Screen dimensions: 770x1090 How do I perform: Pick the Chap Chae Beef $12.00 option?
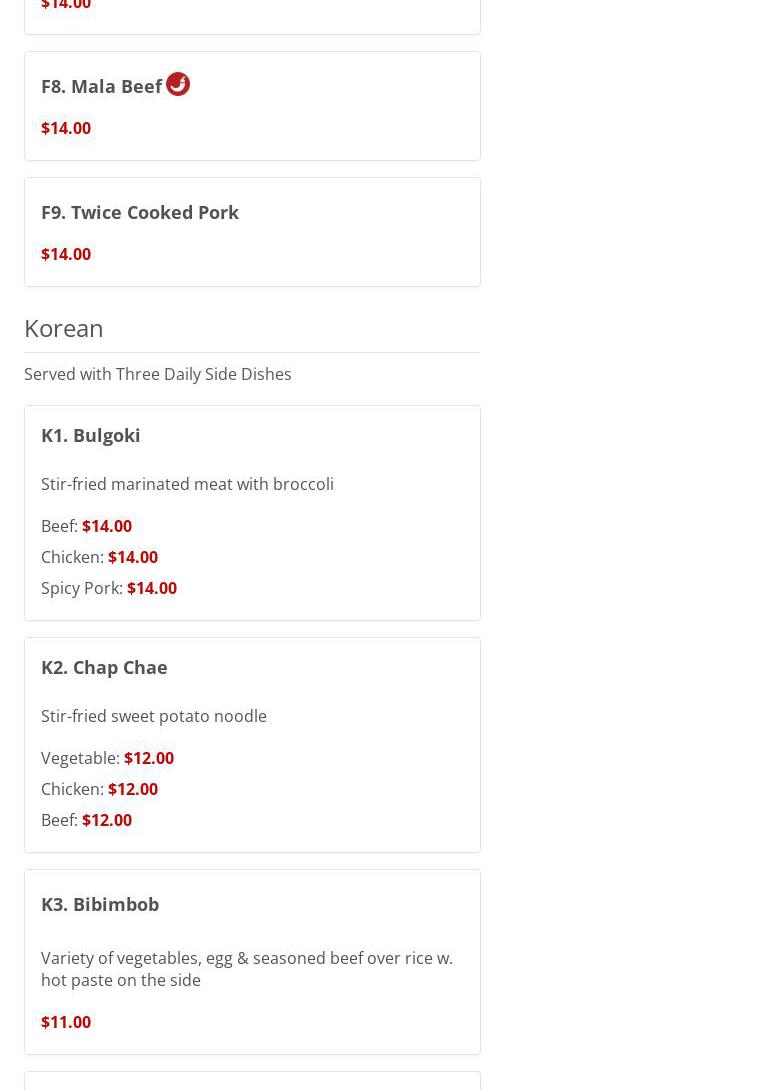[x=87, y=820]
